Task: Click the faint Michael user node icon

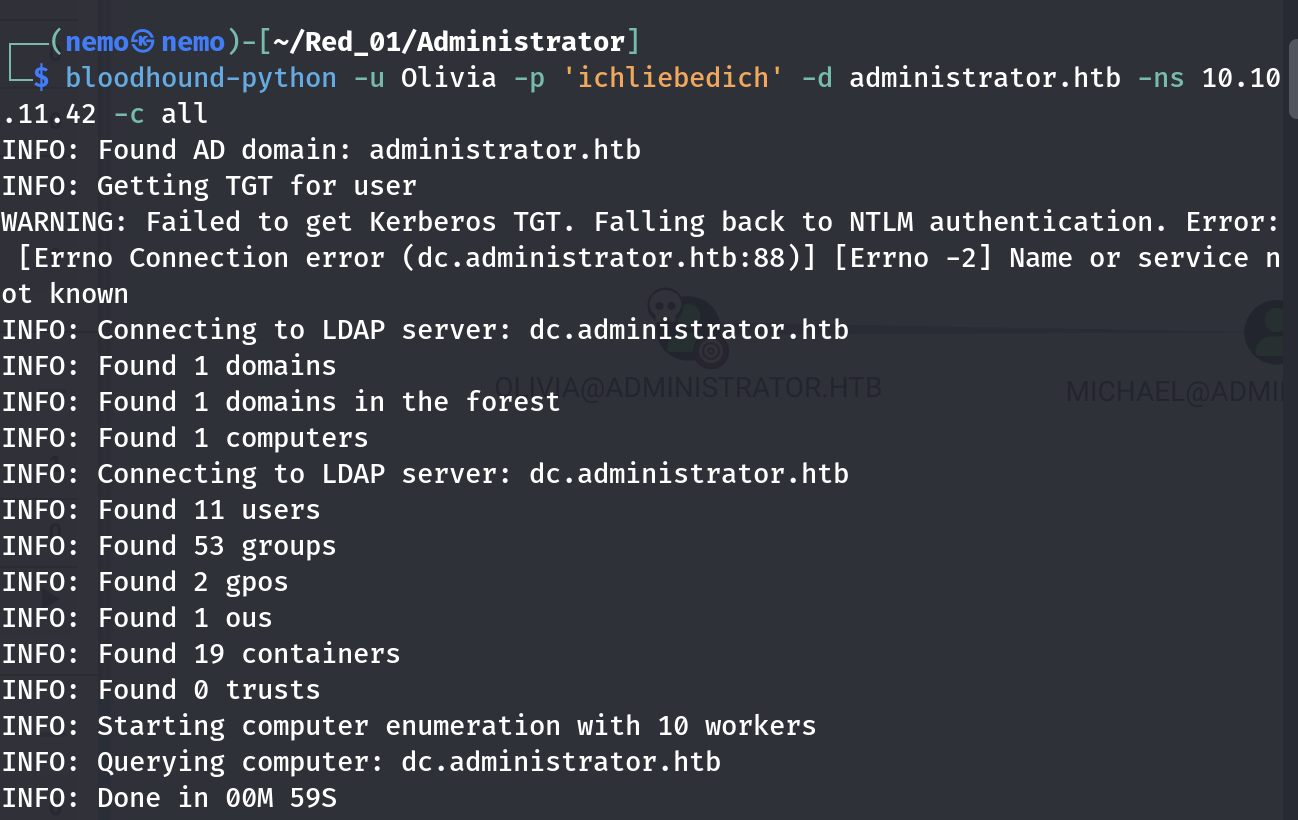Action: tap(1272, 332)
